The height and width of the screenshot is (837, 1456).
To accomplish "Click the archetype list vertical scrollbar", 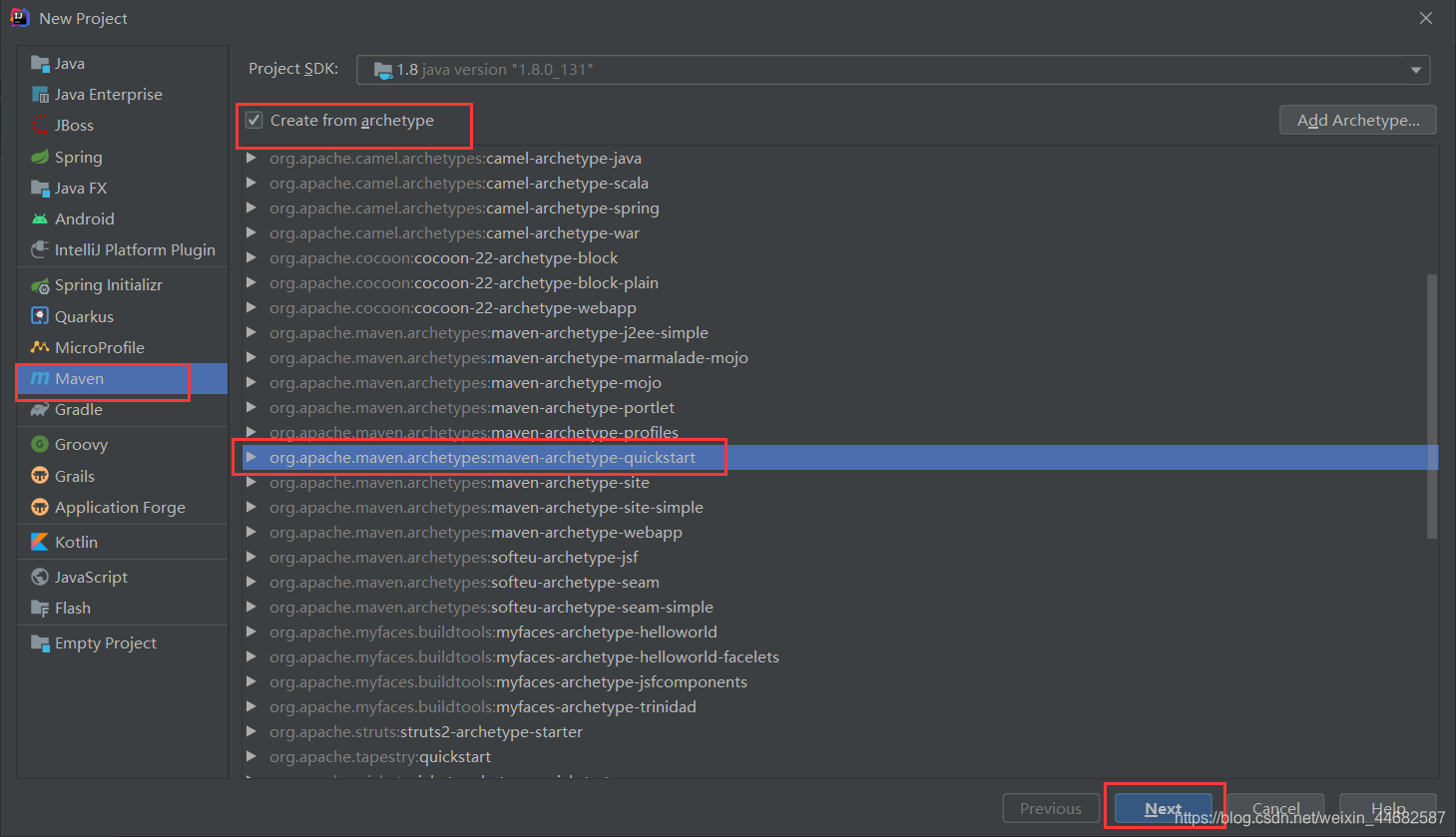I will coord(1432,406).
